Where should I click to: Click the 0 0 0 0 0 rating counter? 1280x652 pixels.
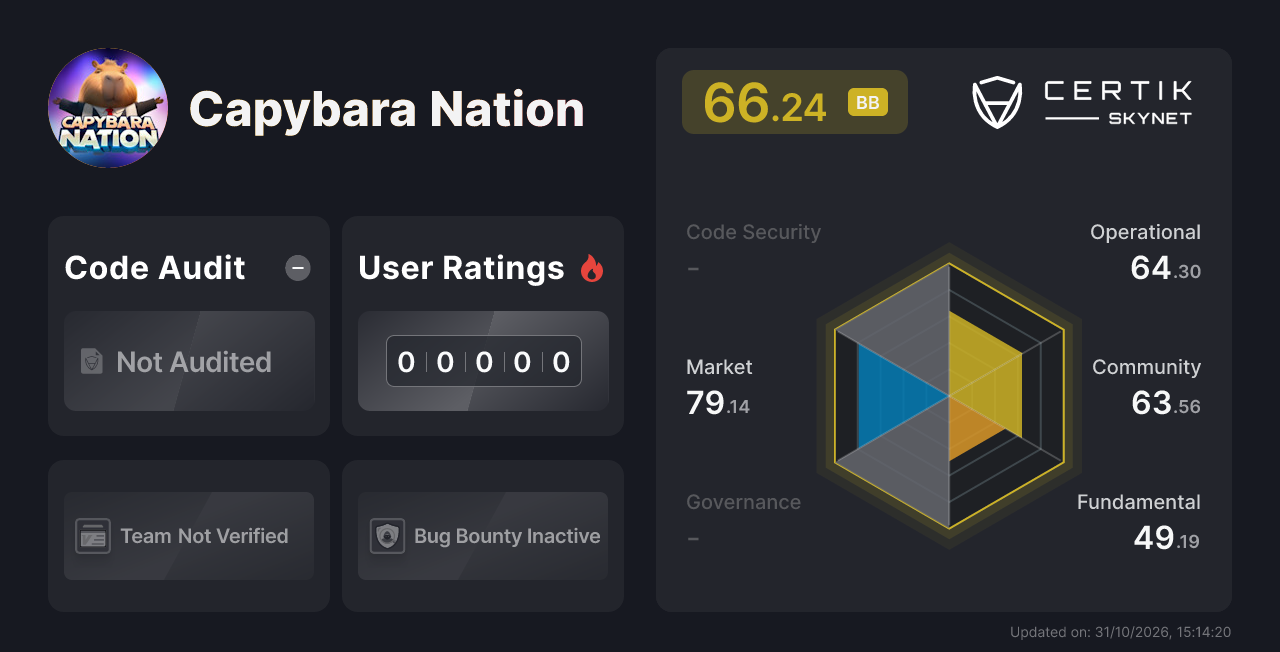tap(484, 361)
